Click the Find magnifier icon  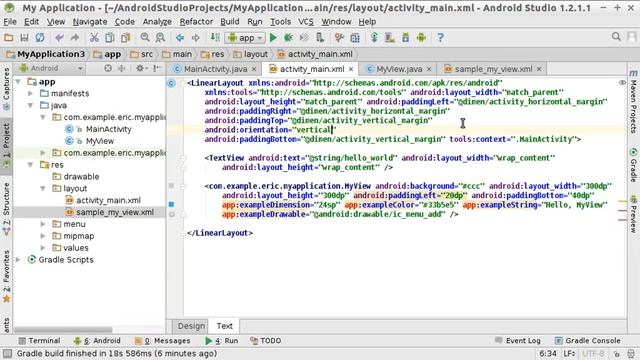pyautogui.click(x=145, y=38)
